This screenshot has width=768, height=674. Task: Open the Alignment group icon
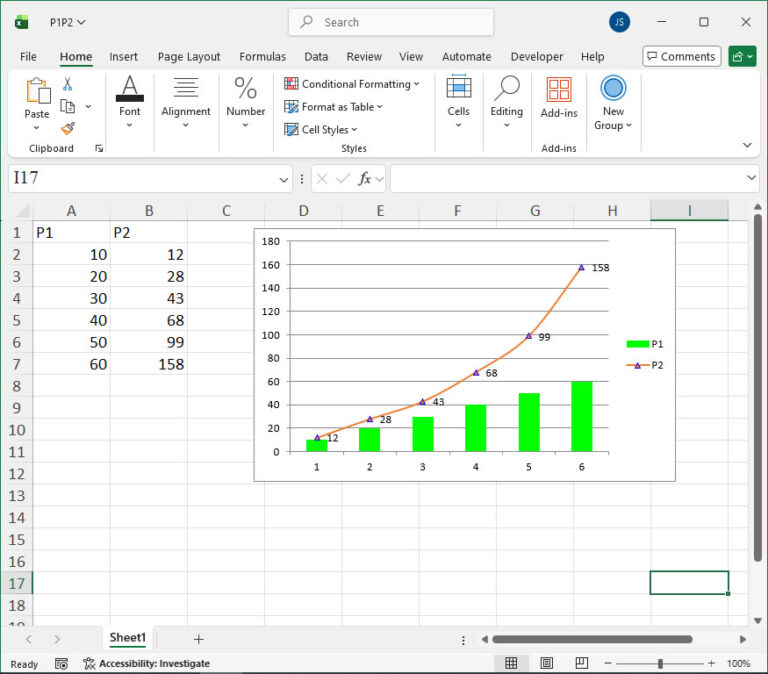[186, 88]
